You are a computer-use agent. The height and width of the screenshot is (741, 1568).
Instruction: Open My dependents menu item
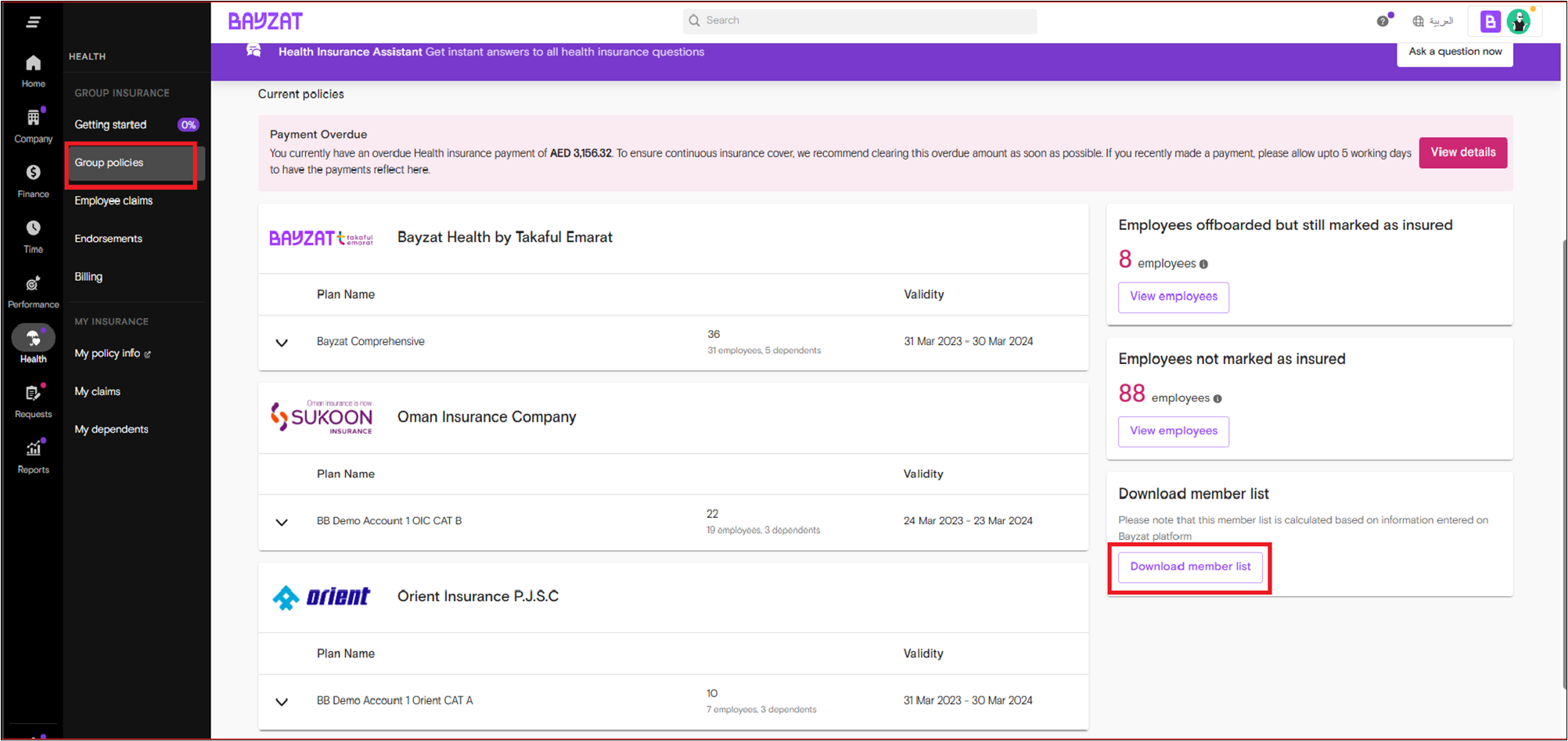pos(111,430)
